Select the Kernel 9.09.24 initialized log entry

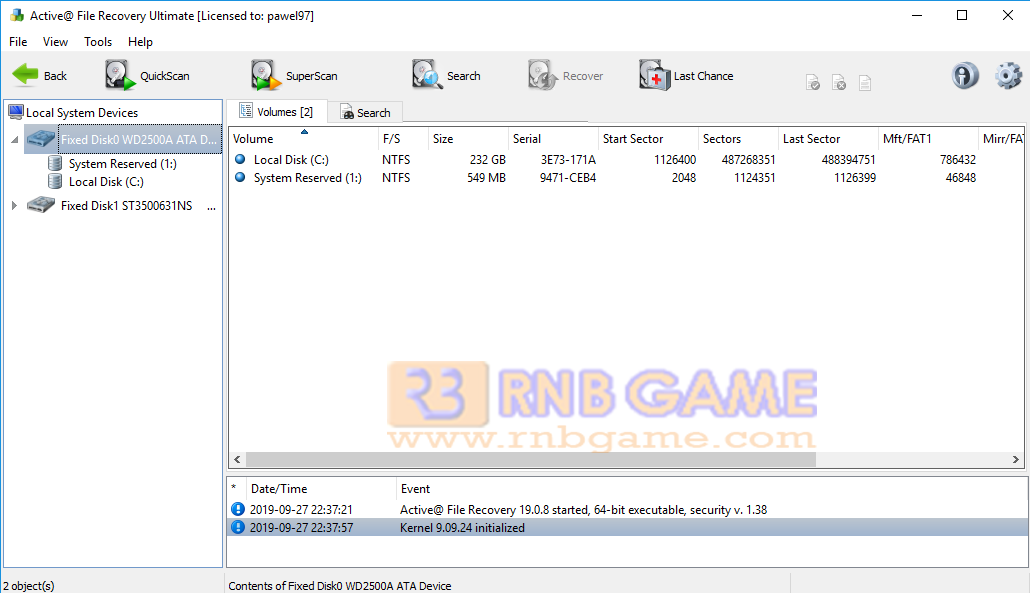point(627,527)
